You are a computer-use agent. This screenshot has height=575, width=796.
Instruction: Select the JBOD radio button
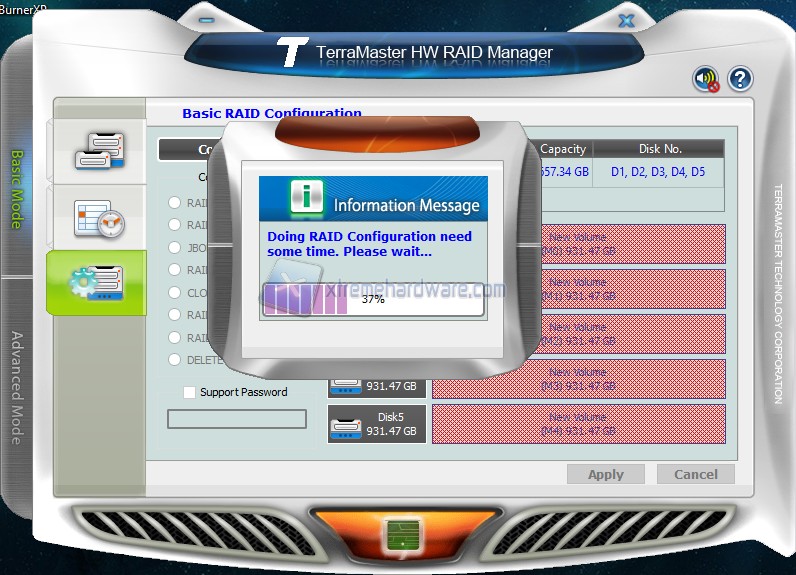coord(175,247)
